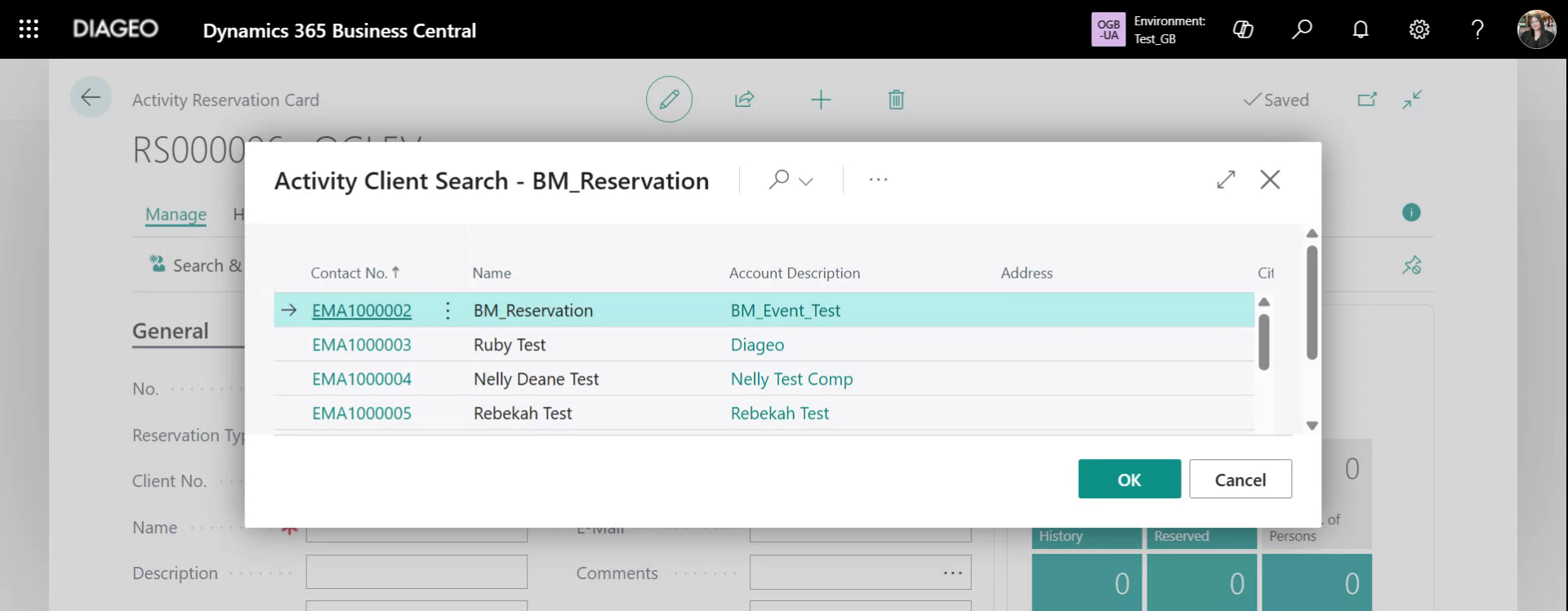The width and height of the screenshot is (1568, 611).
Task: Open contact EMA1000003
Action: (362, 345)
